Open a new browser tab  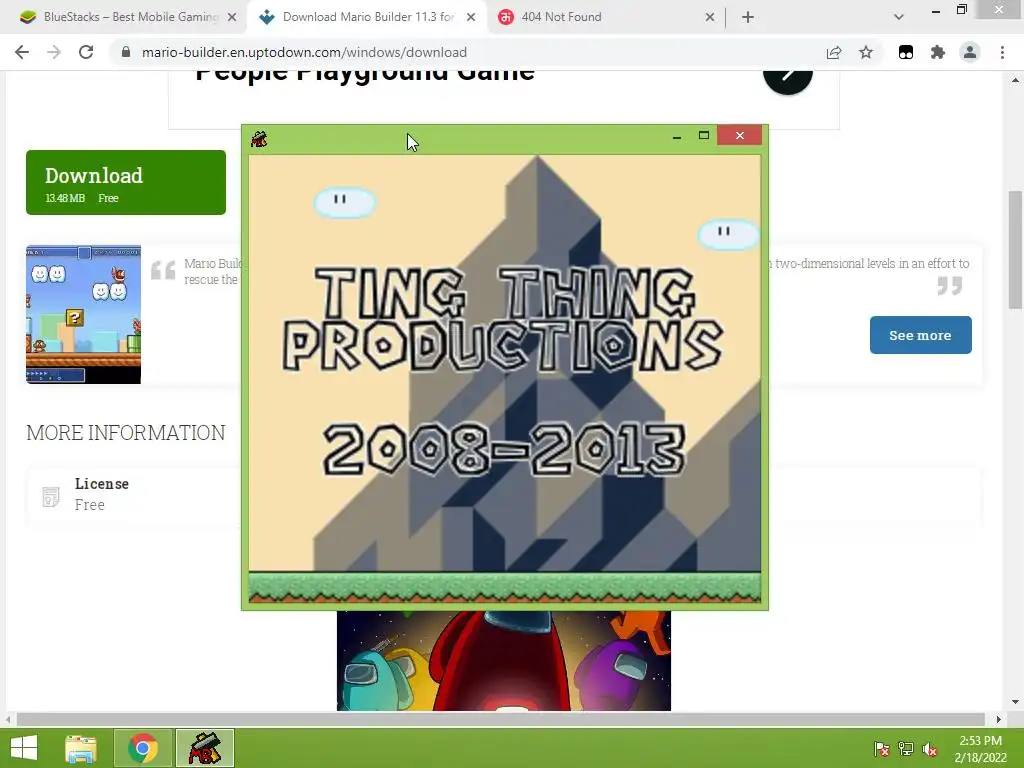pyautogui.click(x=748, y=17)
